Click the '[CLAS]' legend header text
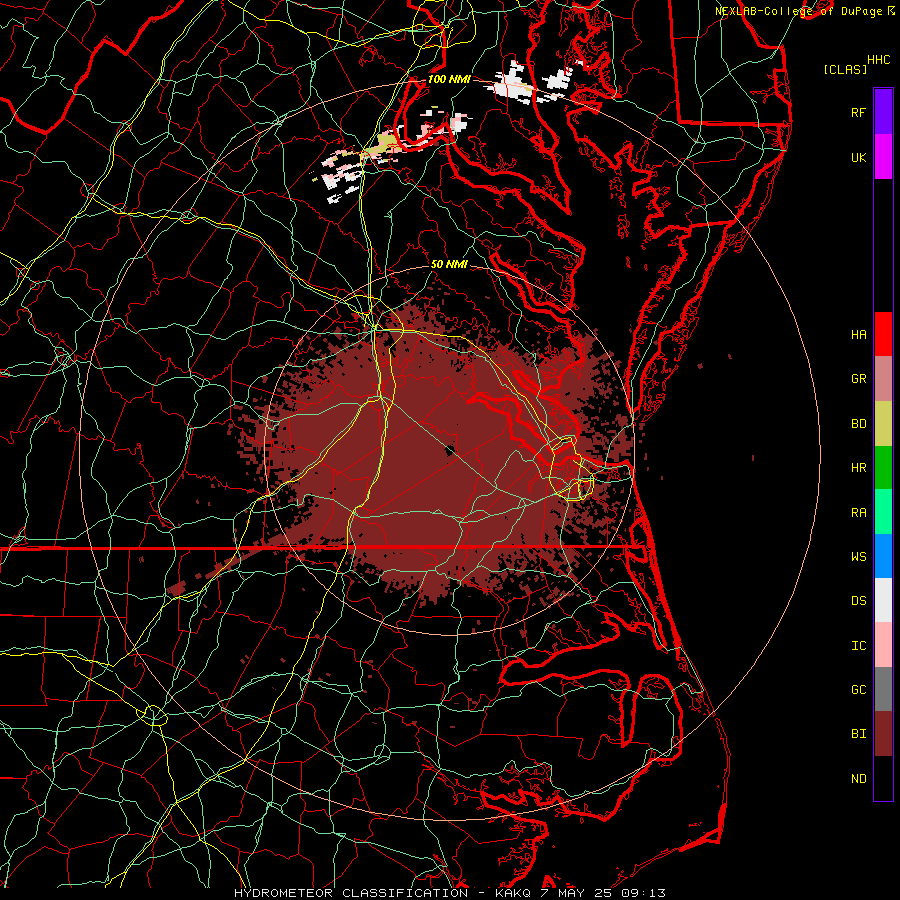Image resolution: width=900 pixels, height=900 pixels. [x=845, y=69]
